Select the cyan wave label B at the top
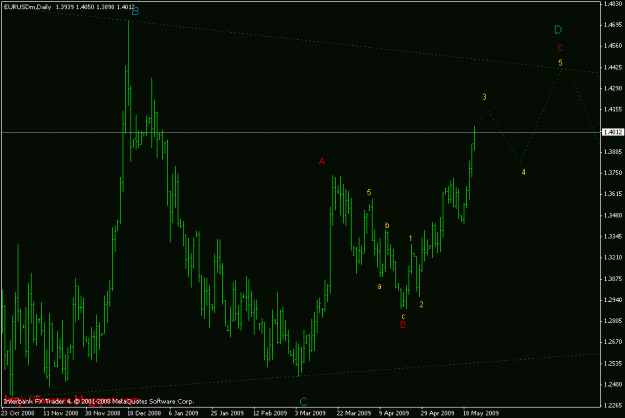Viewport: 625px width, 418px height. 135,12
